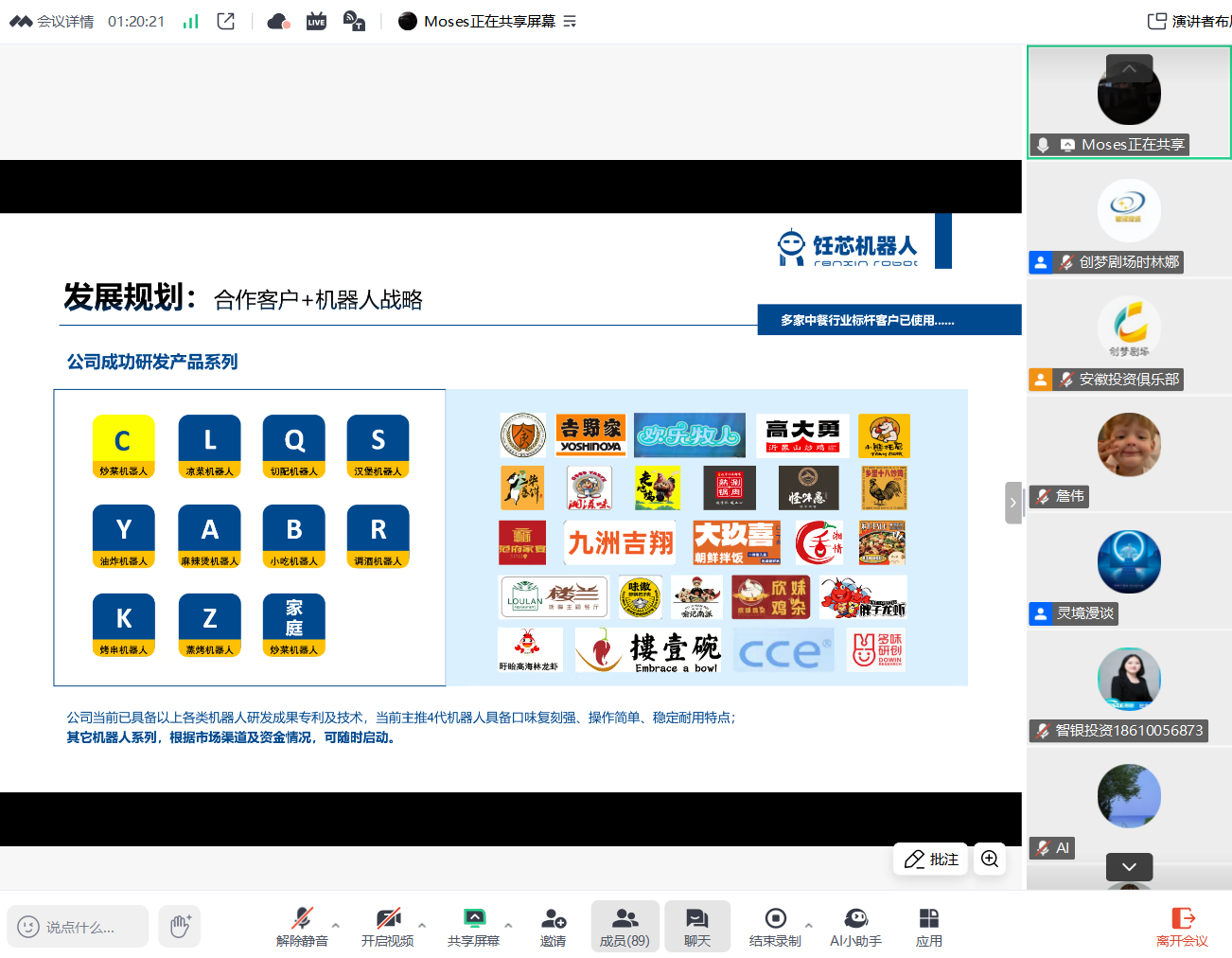Click the Moses正在共享屏幕 sharing indicator
This screenshot has width=1232, height=958.
[477, 21]
